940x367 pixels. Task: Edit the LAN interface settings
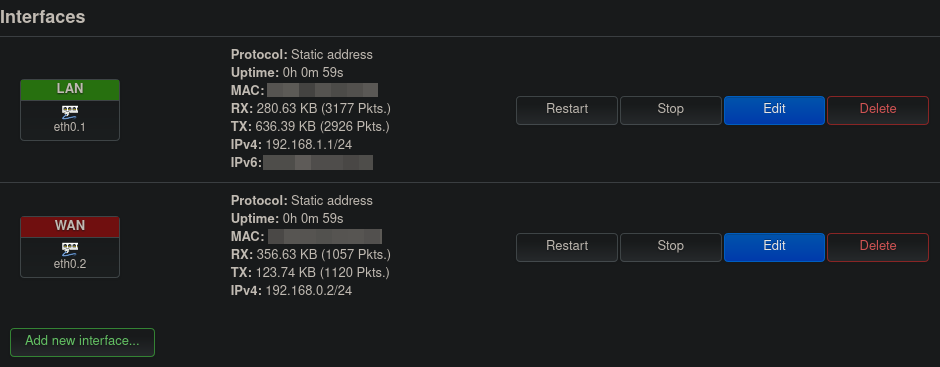coord(774,110)
